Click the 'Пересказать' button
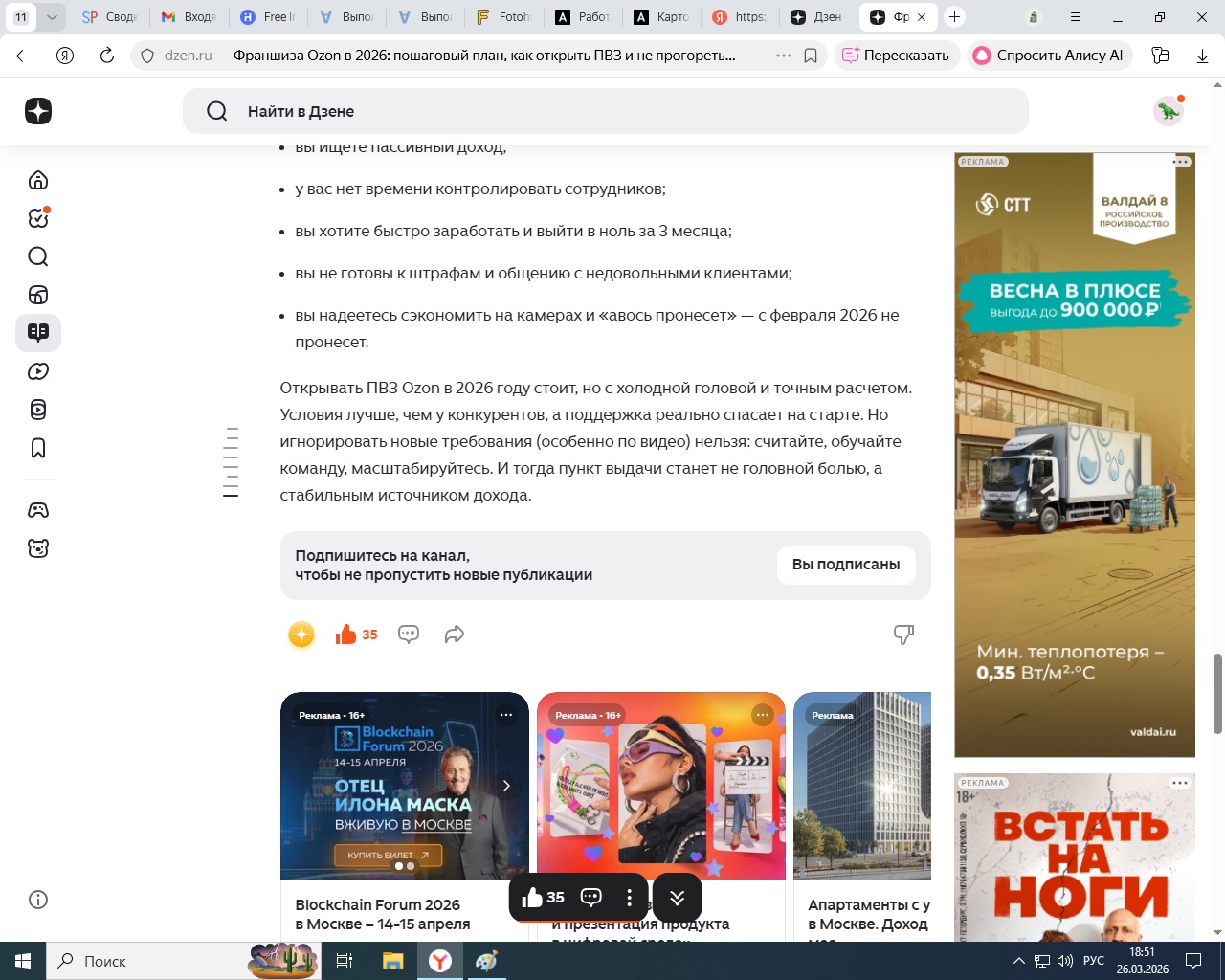The width and height of the screenshot is (1225, 980). (x=896, y=56)
